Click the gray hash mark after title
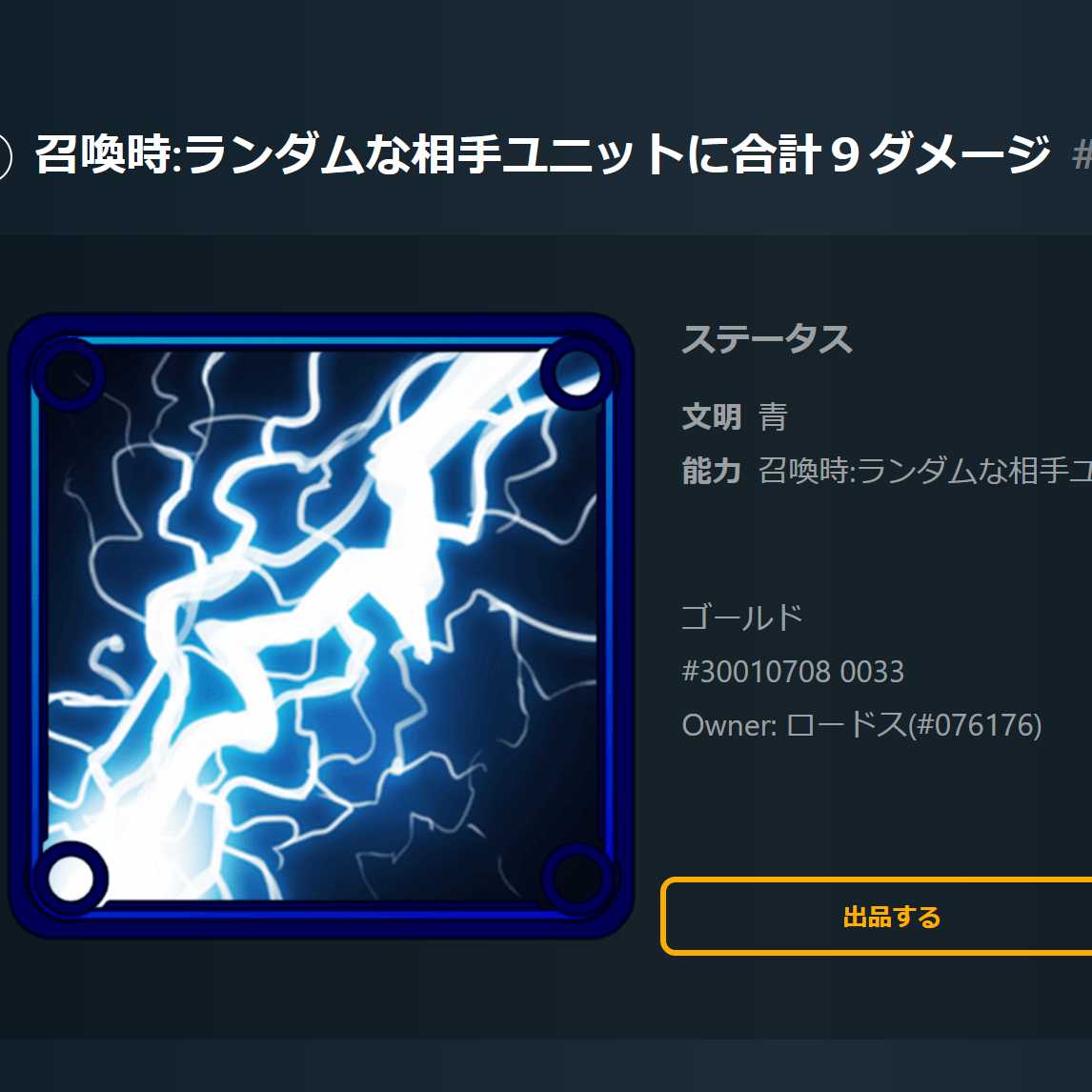The height and width of the screenshot is (1092, 1092). point(1082,155)
